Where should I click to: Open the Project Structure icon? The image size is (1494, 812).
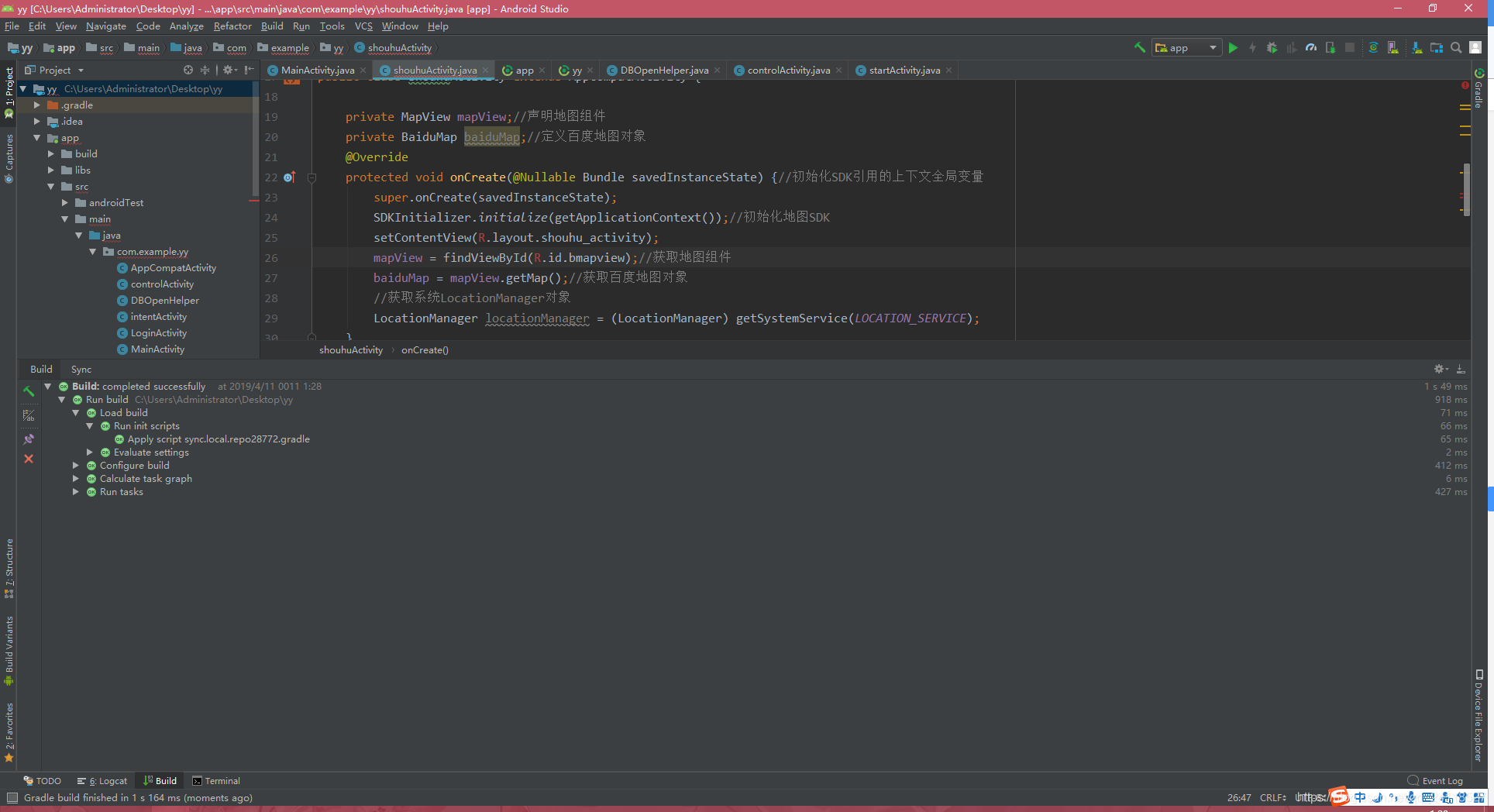1437,47
